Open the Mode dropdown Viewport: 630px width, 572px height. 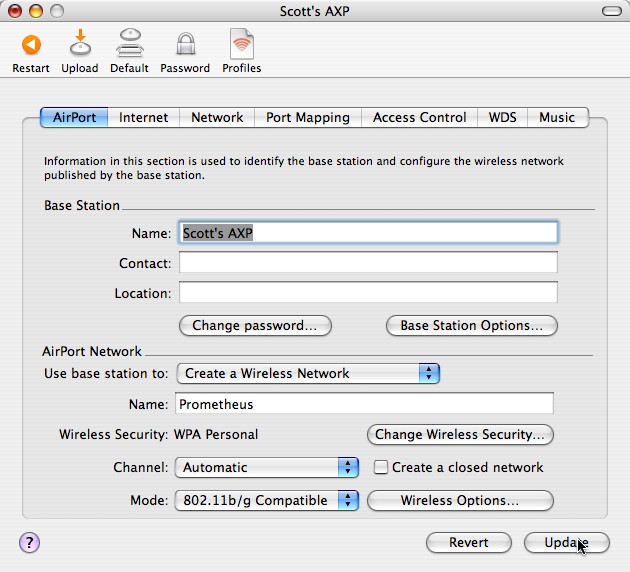click(x=267, y=500)
